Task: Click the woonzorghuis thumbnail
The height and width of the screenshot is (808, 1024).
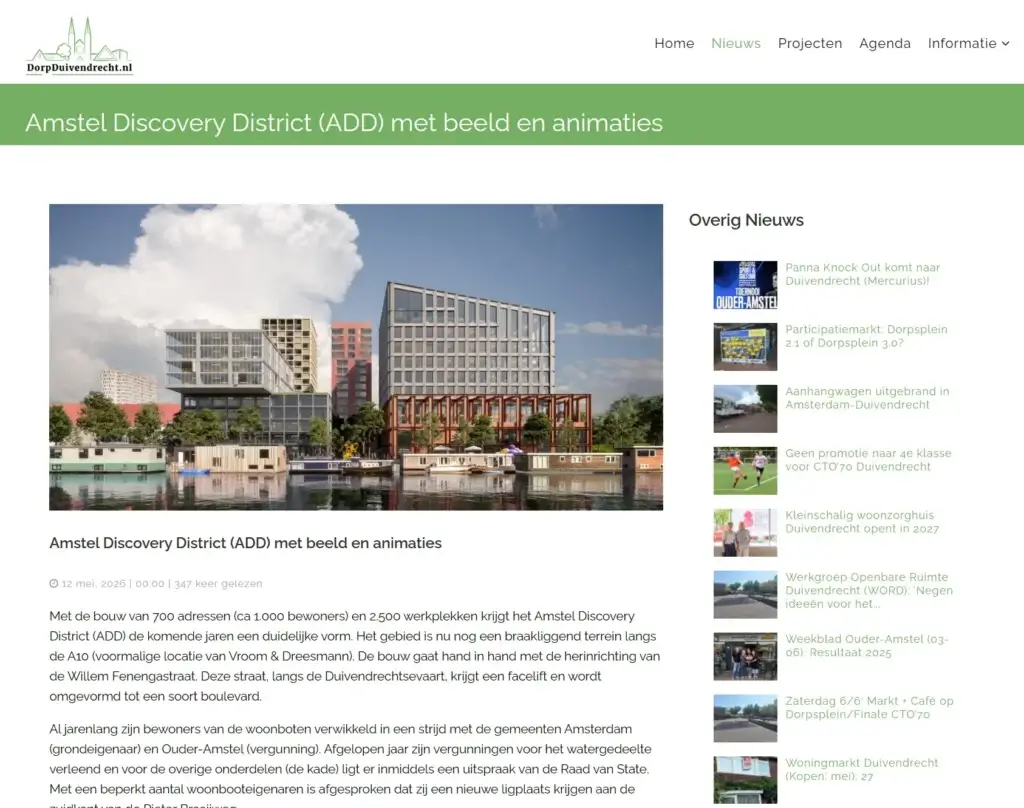Action: [x=745, y=533]
